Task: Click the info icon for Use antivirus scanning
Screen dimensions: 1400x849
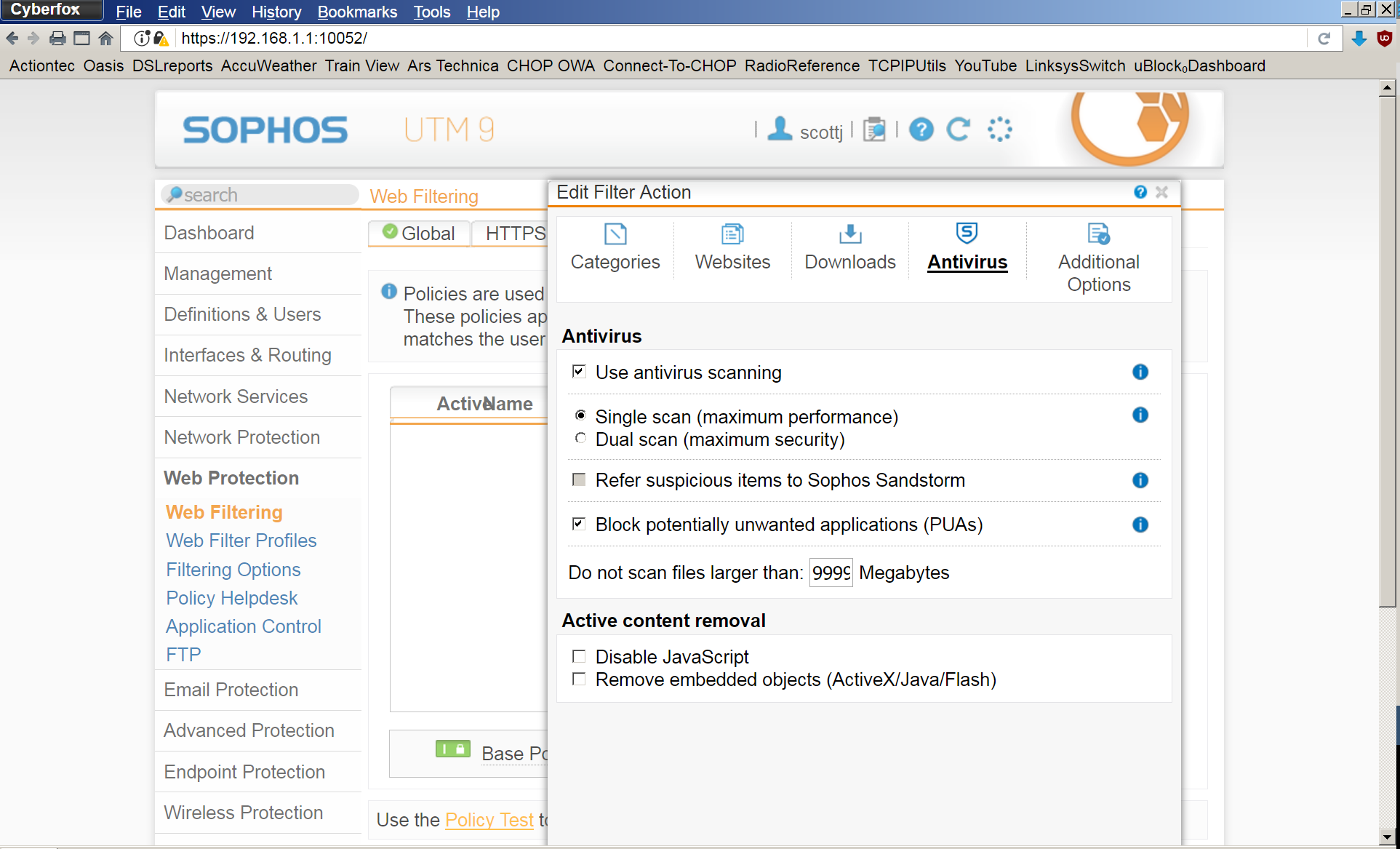Action: (1140, 372)
